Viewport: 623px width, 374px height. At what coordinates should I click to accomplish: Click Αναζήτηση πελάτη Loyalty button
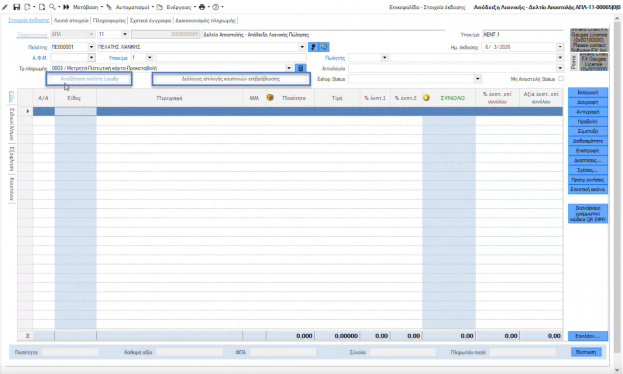pos(89,79)
